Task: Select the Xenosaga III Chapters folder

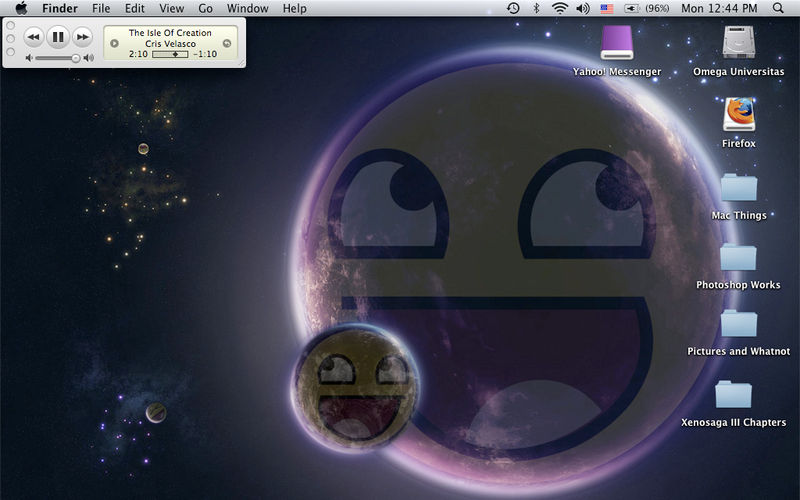Action: click(734, 394)
